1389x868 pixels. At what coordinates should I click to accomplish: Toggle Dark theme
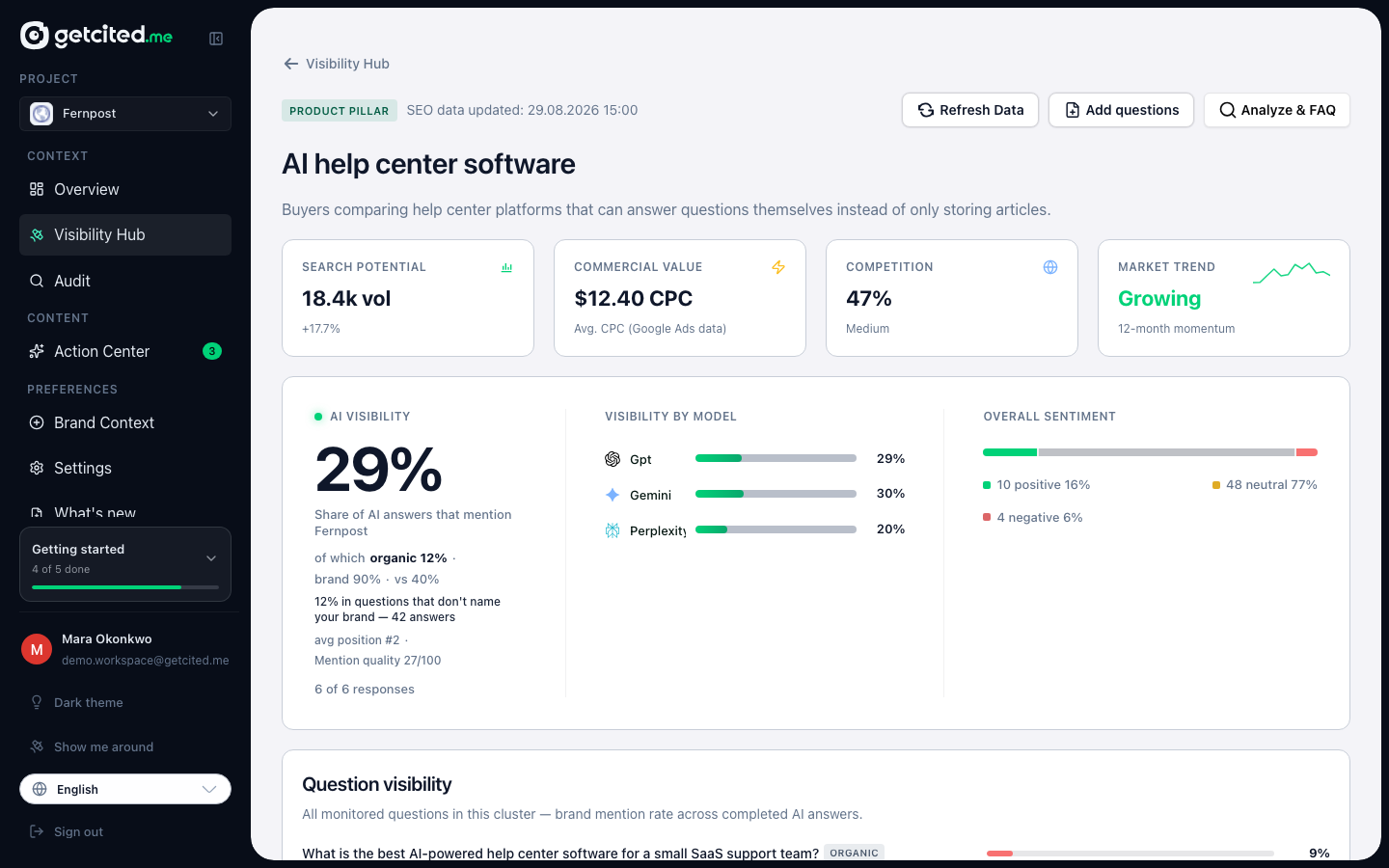pos(125,702)
